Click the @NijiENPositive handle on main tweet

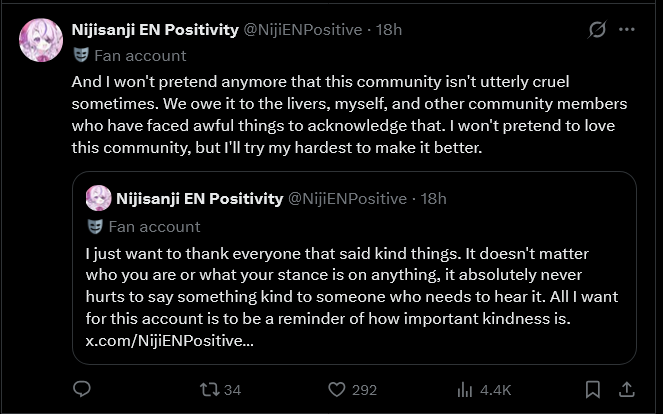pyautogui.click(x=303, y=30)
